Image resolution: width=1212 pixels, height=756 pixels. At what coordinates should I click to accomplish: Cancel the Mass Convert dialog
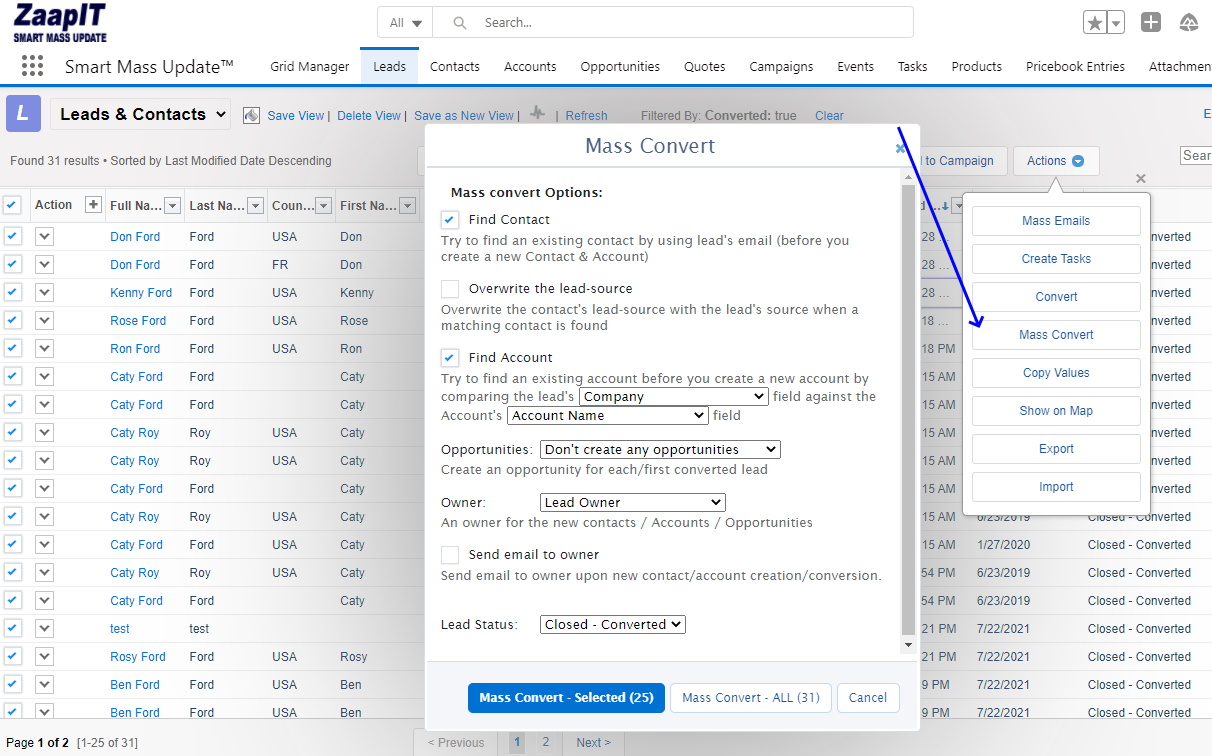coord(868,698)
